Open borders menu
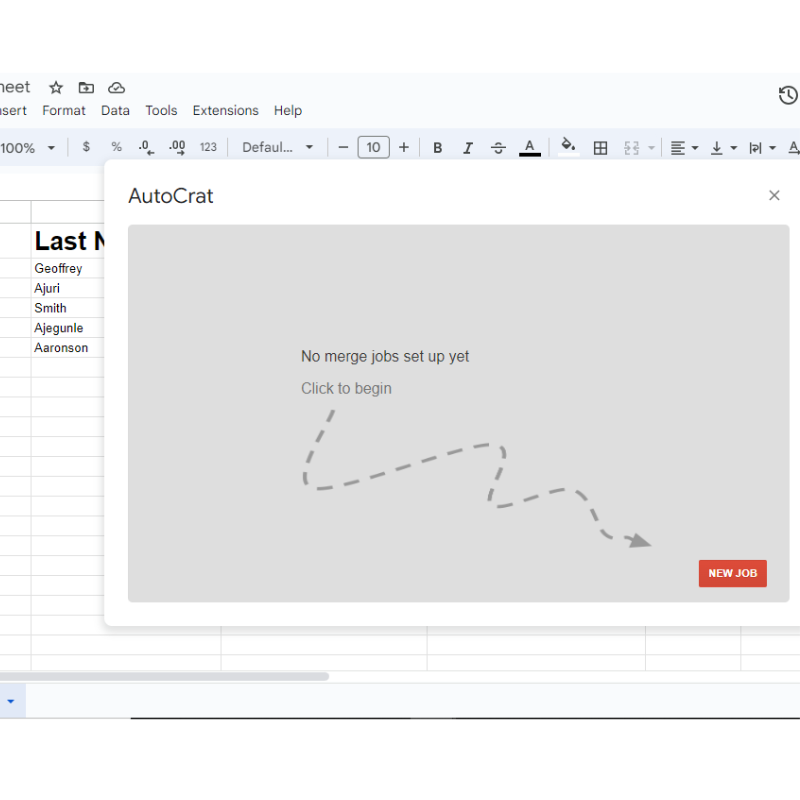800x800 pixels. [601, 148]
